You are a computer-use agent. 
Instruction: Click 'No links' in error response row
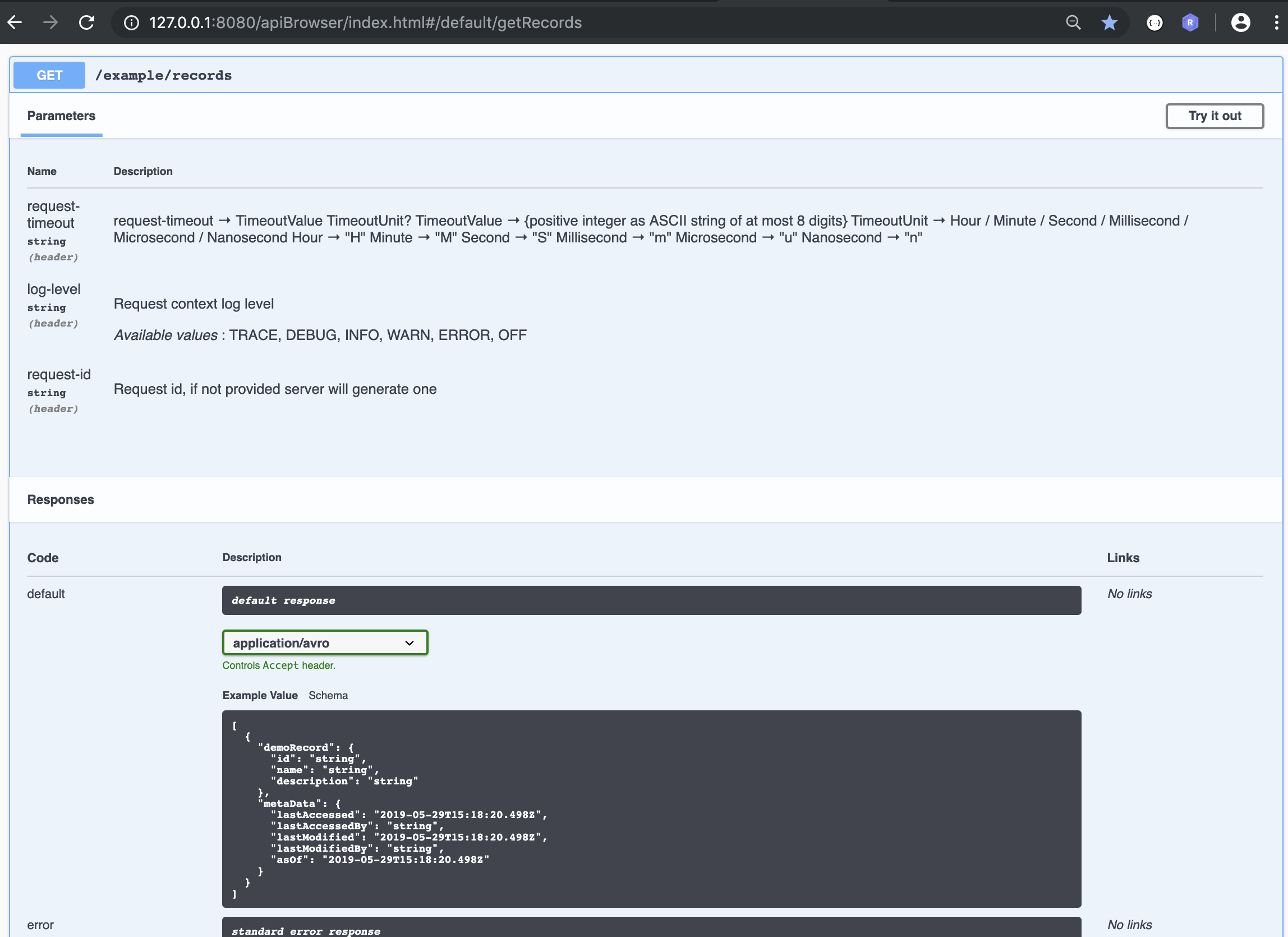1130,925
